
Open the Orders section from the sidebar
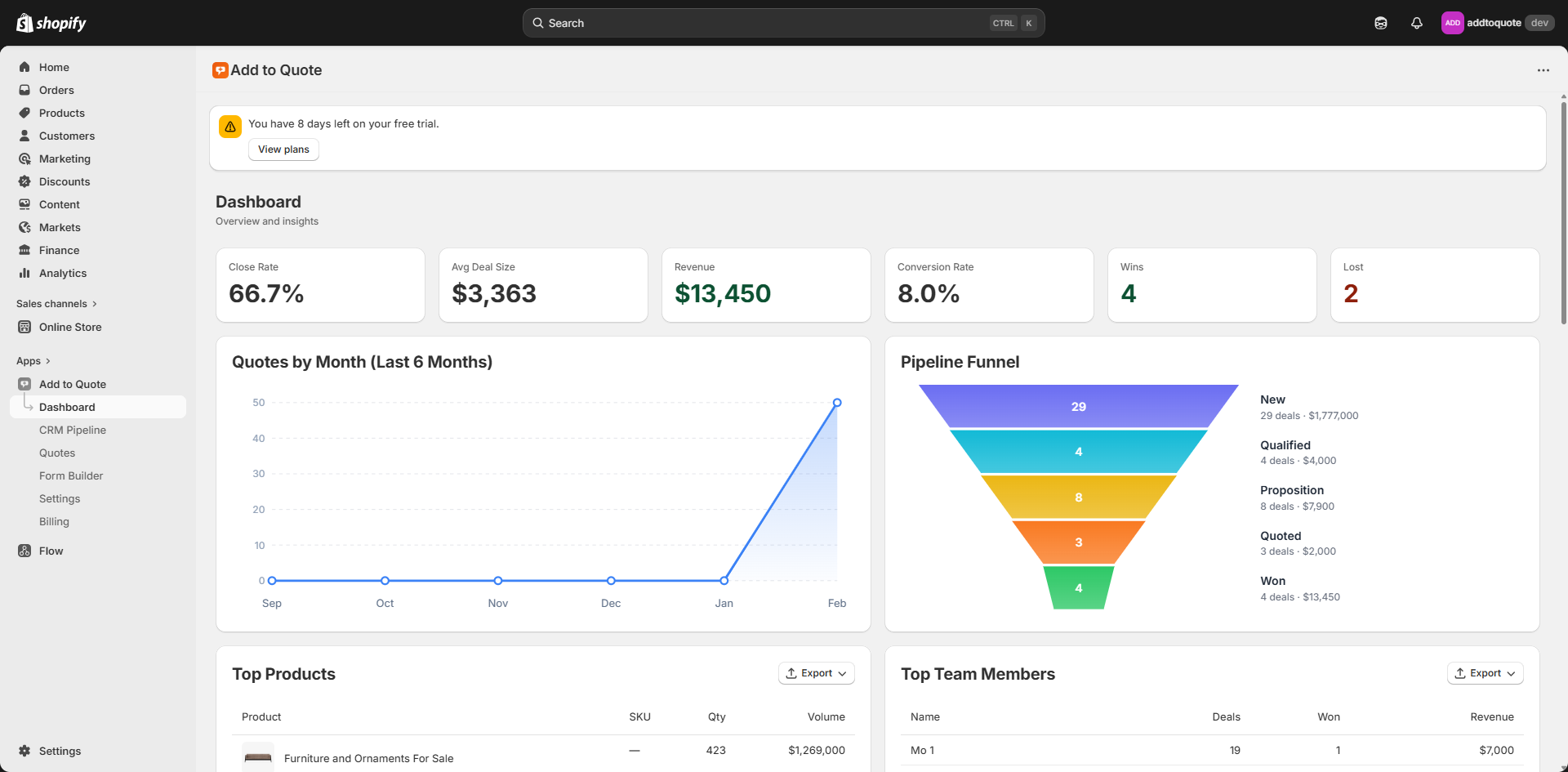click(56, 90)
